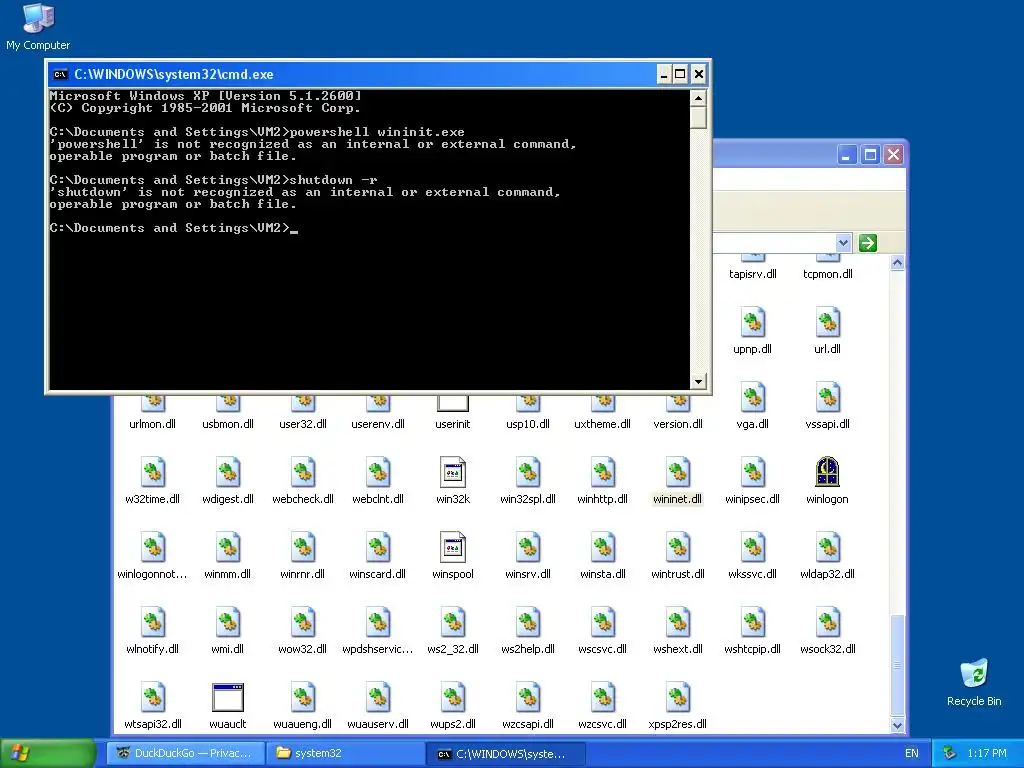Click the cmd window scroll down arrow
The image size is (1024, 768).
click(698, 381)
